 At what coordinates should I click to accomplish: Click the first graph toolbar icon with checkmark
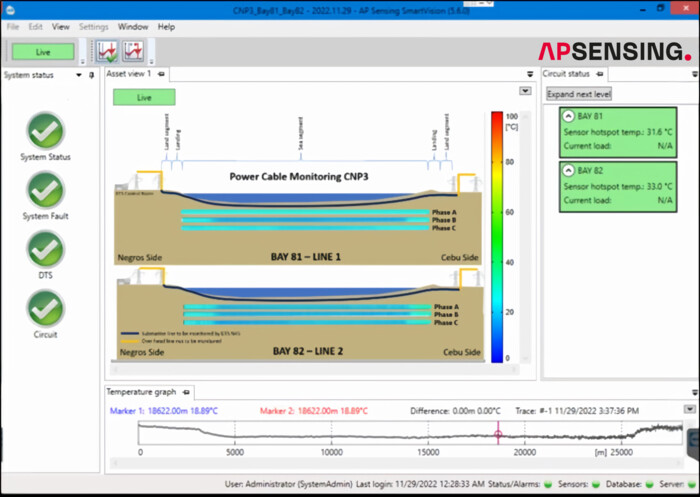click(x=107, y=51)
